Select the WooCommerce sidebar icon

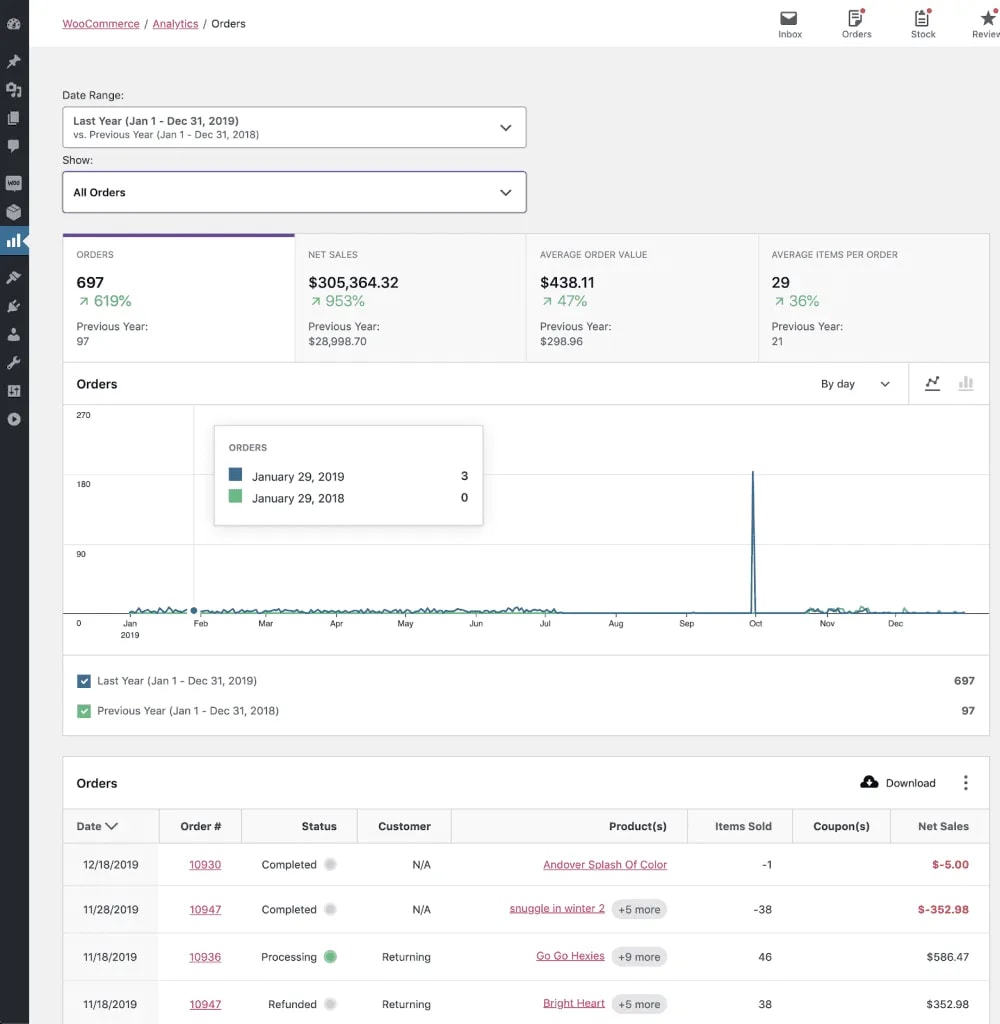(14, 183)
